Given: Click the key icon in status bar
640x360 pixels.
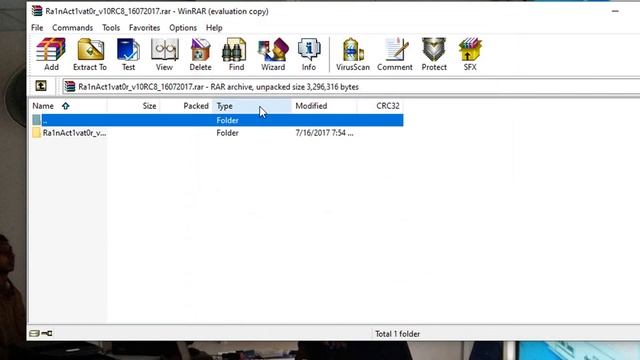Looking at the screenshot, I should pos(47,333).
